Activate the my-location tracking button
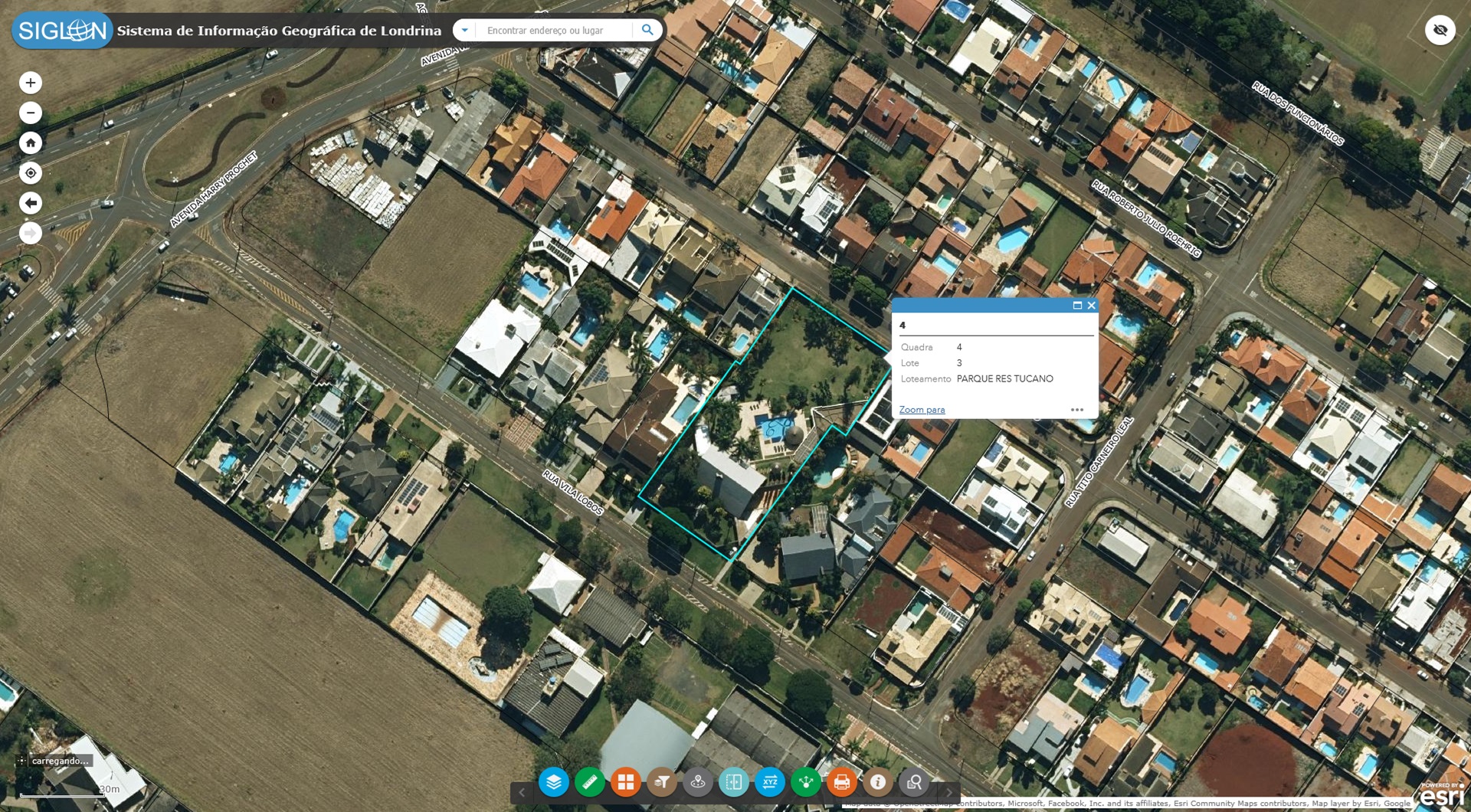 (31, 173)
